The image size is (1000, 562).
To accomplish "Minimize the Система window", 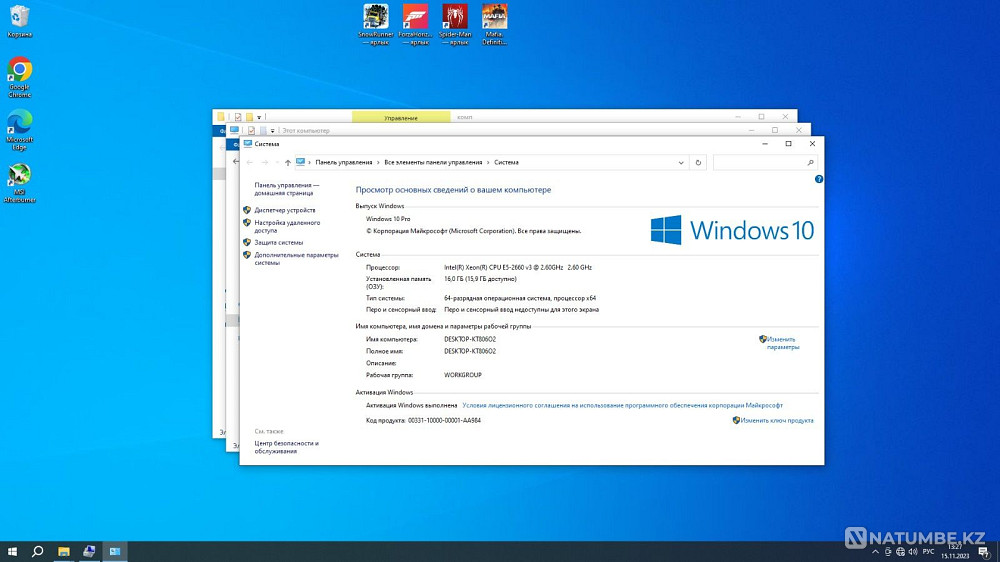I will point(765,144).
